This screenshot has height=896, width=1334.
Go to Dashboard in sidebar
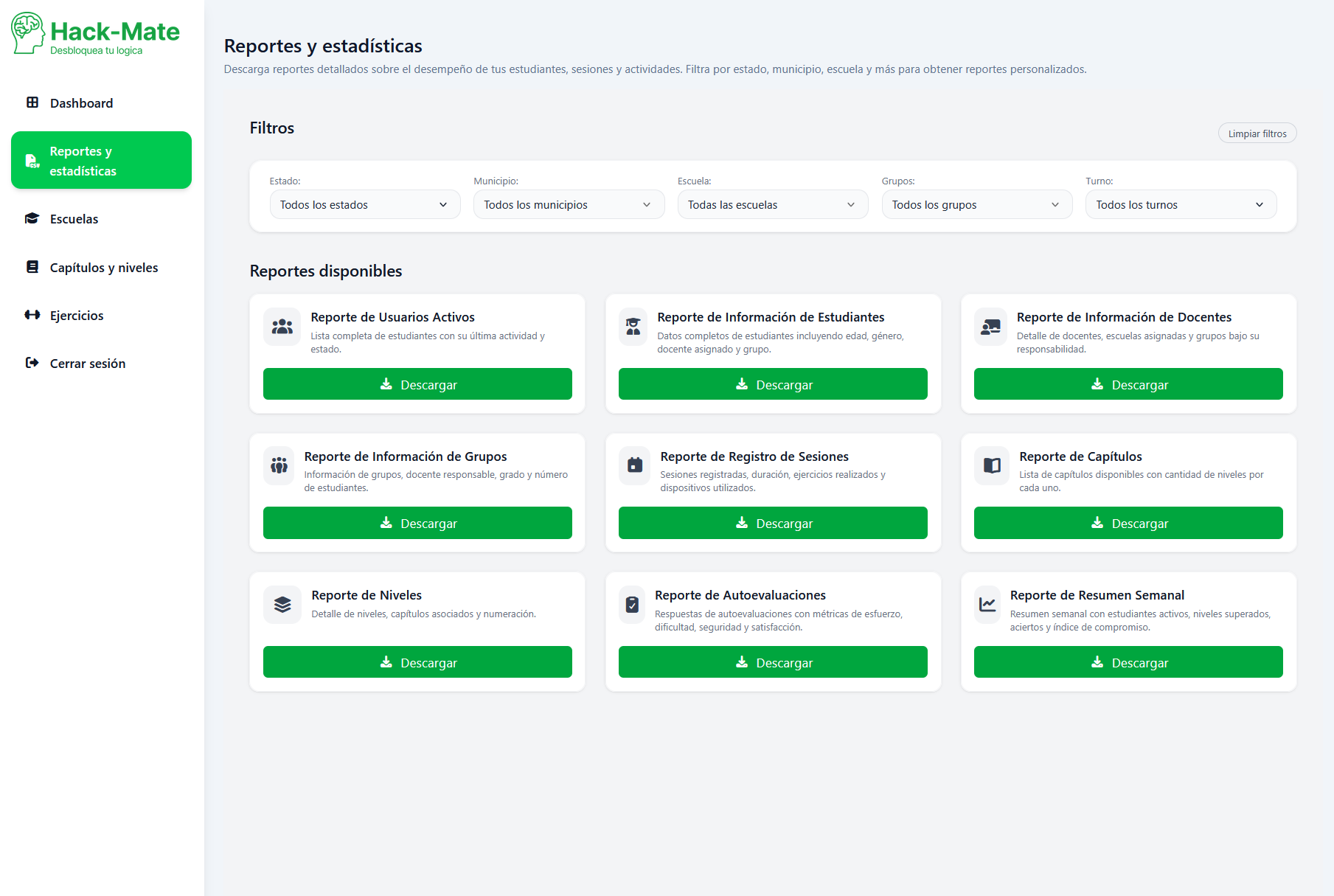81,103
